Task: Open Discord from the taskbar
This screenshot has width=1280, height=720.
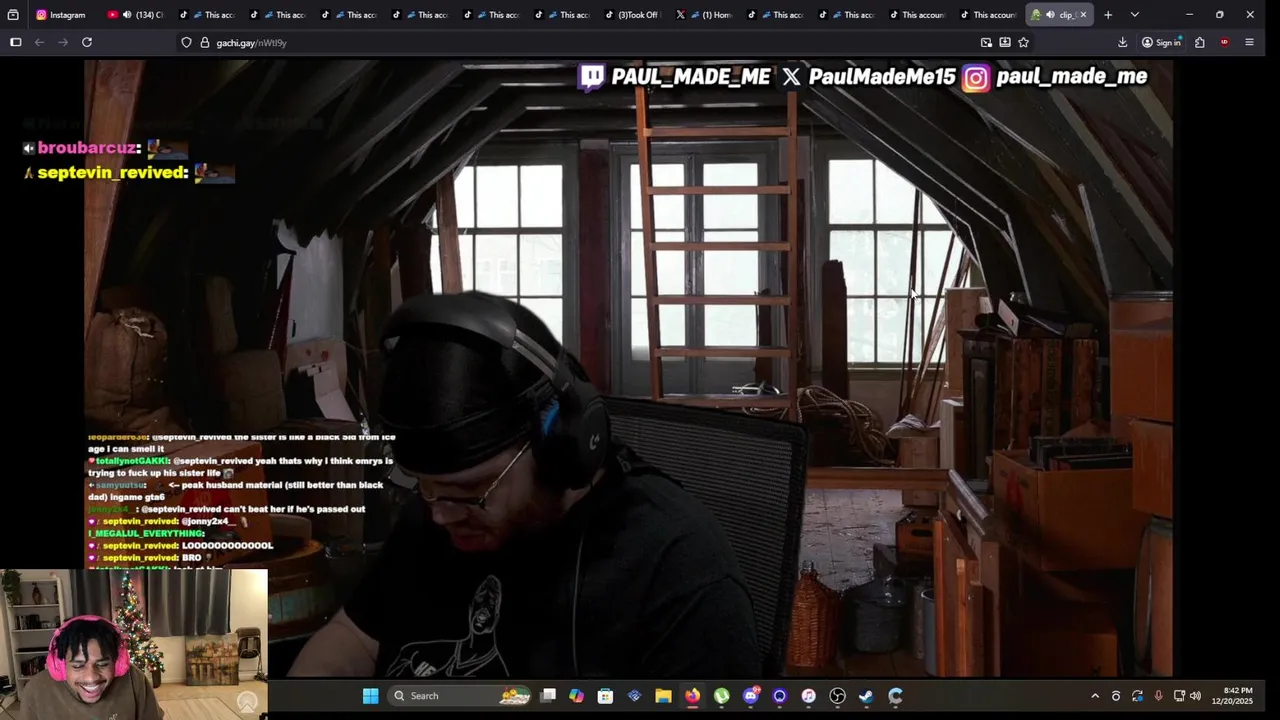Action: pos(751,696)
